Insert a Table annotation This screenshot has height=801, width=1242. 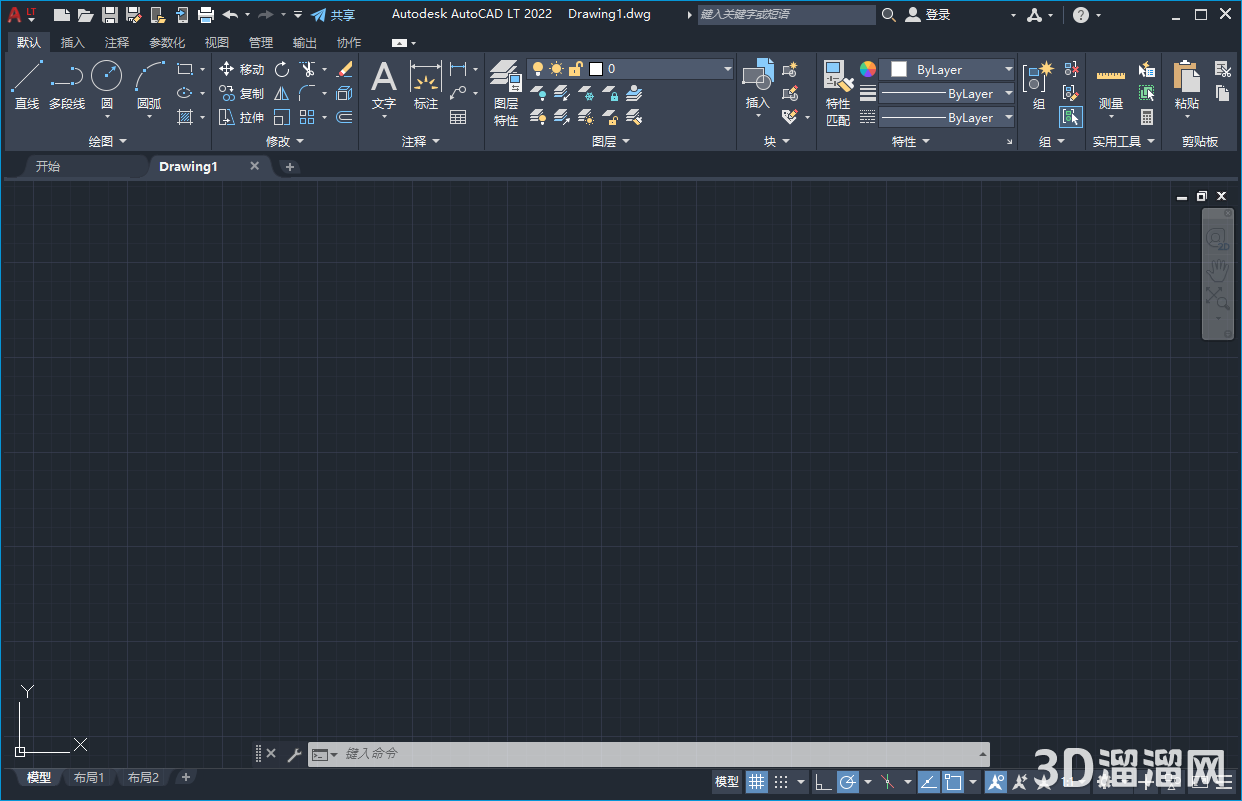(x=458, y=117)
